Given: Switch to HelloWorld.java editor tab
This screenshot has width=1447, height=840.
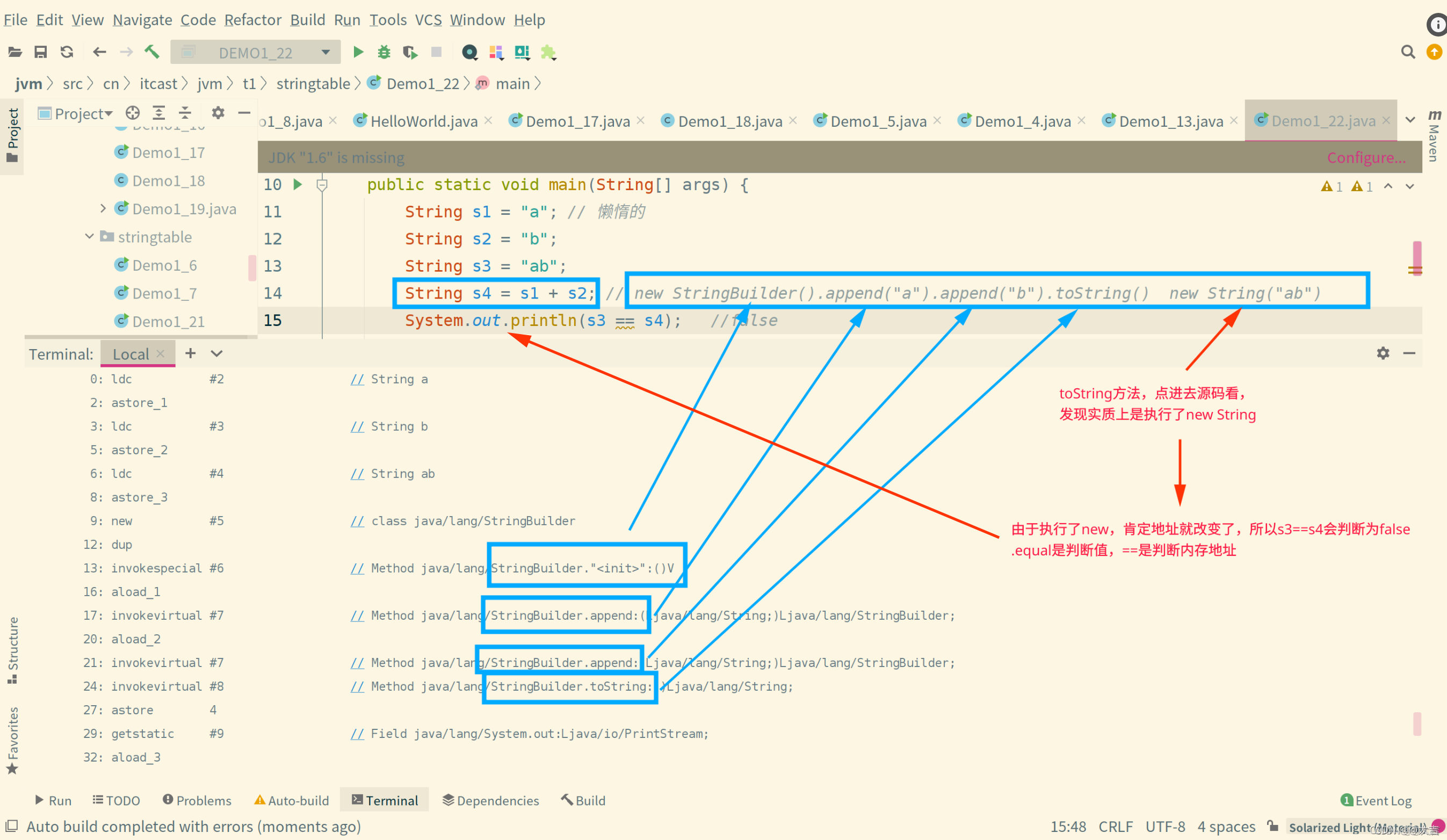Looking at the screenshot, I should (x=424, y=121).
